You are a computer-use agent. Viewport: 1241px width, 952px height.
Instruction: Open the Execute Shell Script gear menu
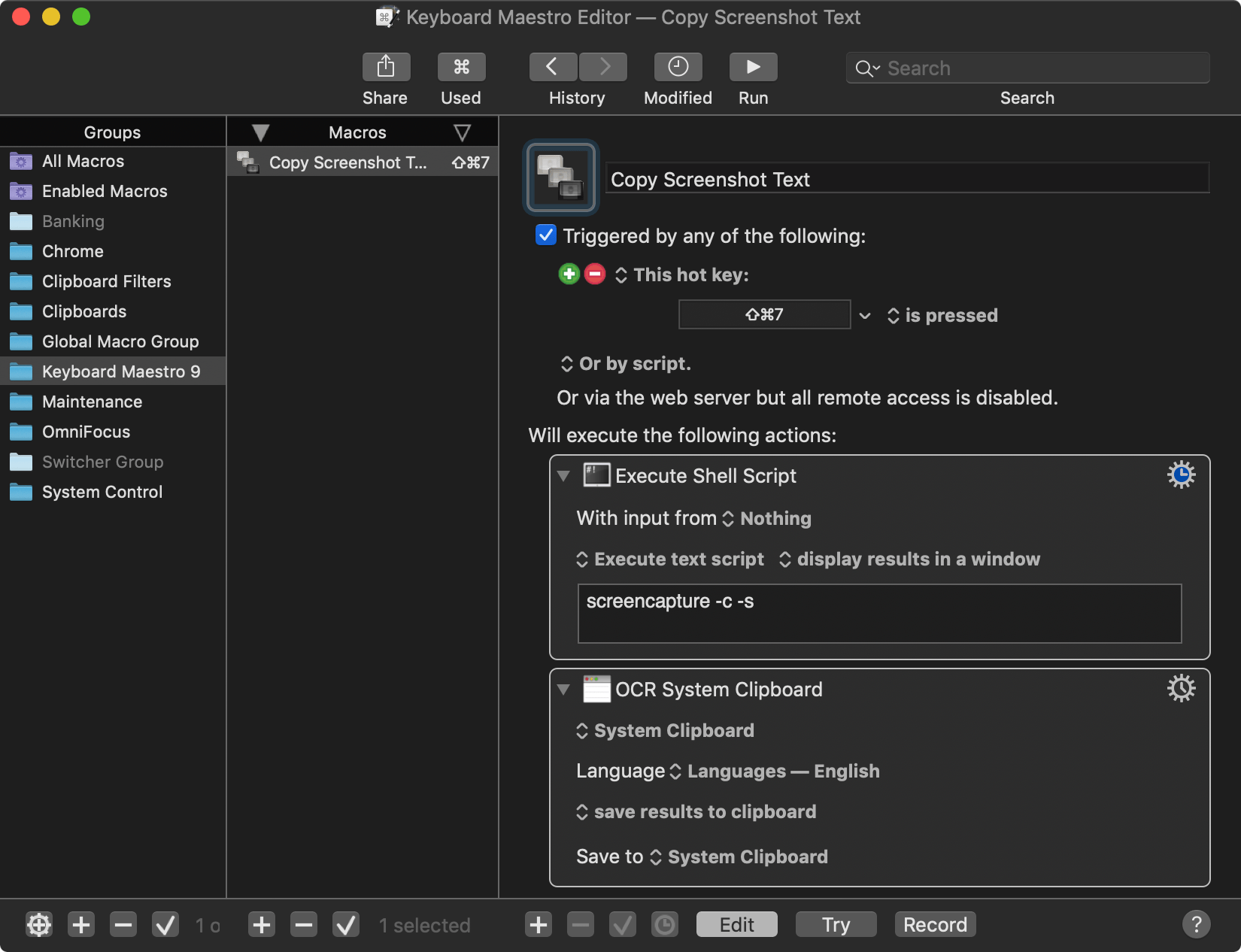click(x=1181, y=474)
